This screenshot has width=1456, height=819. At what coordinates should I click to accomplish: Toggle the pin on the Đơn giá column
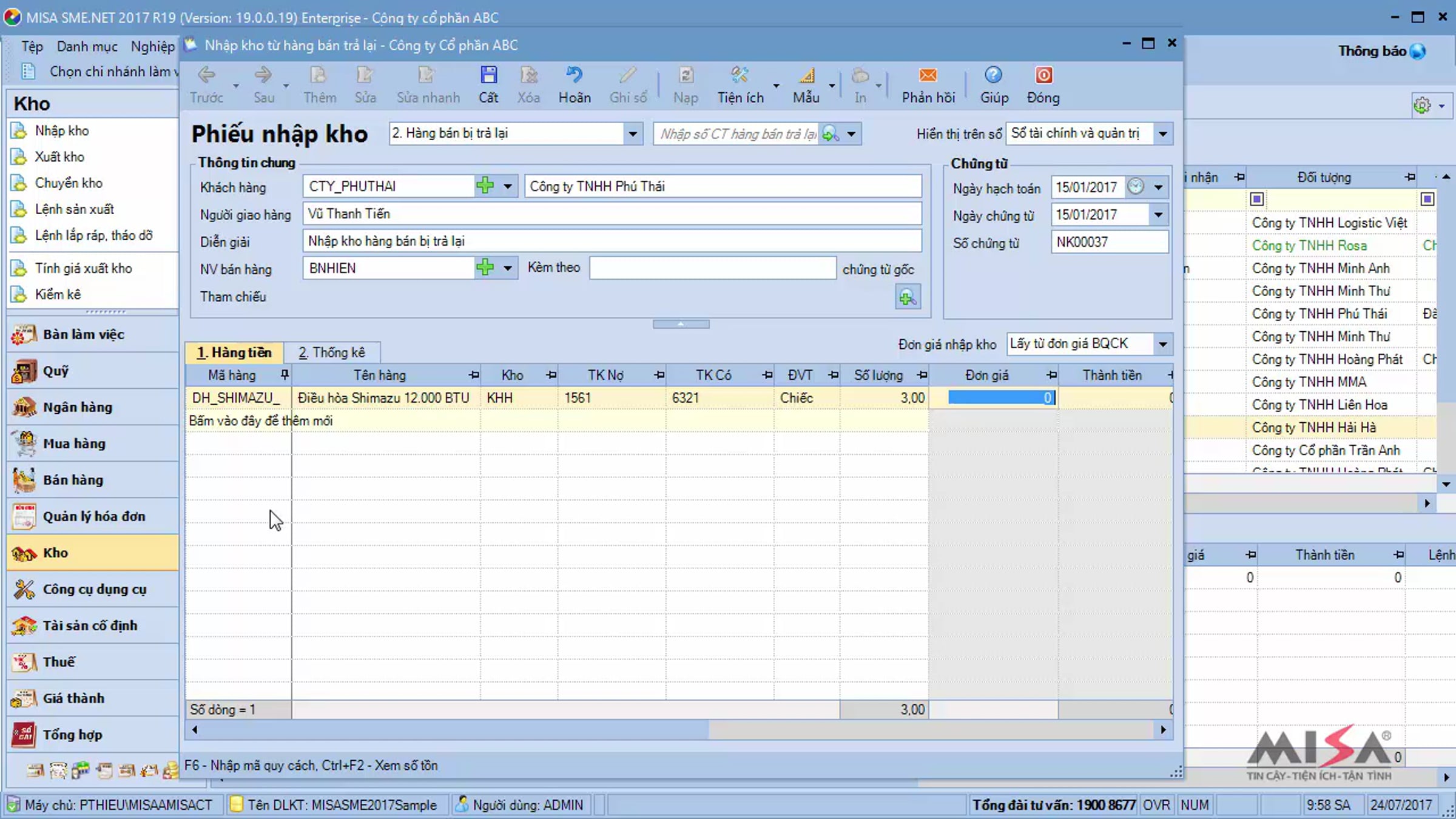click(x=1051, y=375)
